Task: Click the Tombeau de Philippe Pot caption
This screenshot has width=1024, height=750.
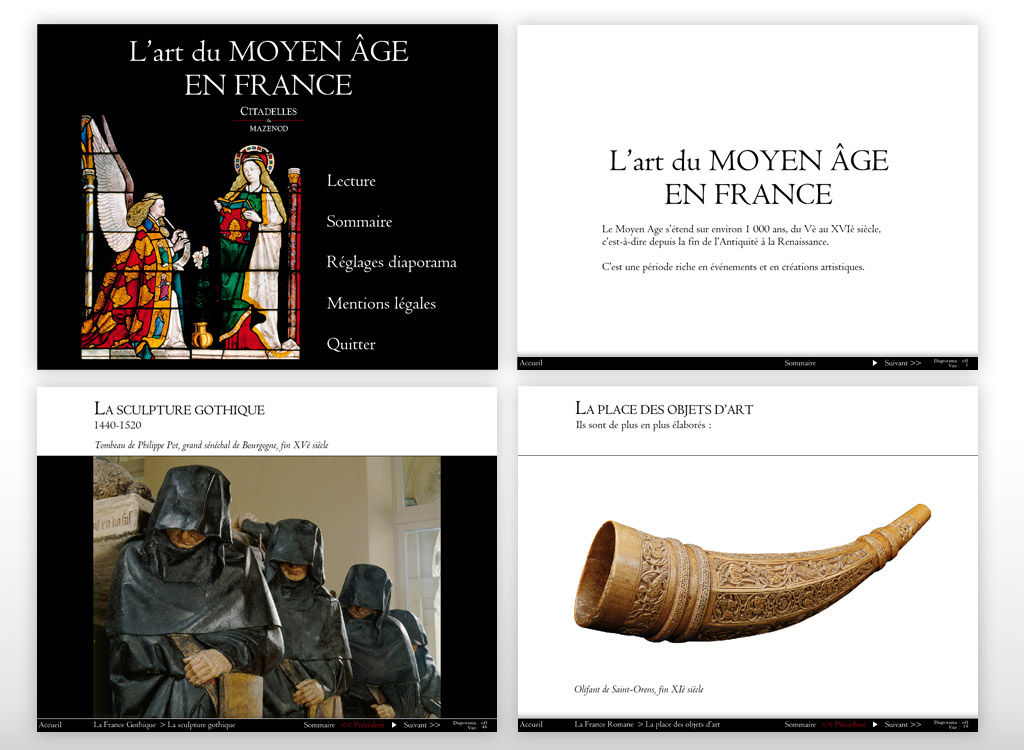Action: pyautogui.click(x=212, y=446)
